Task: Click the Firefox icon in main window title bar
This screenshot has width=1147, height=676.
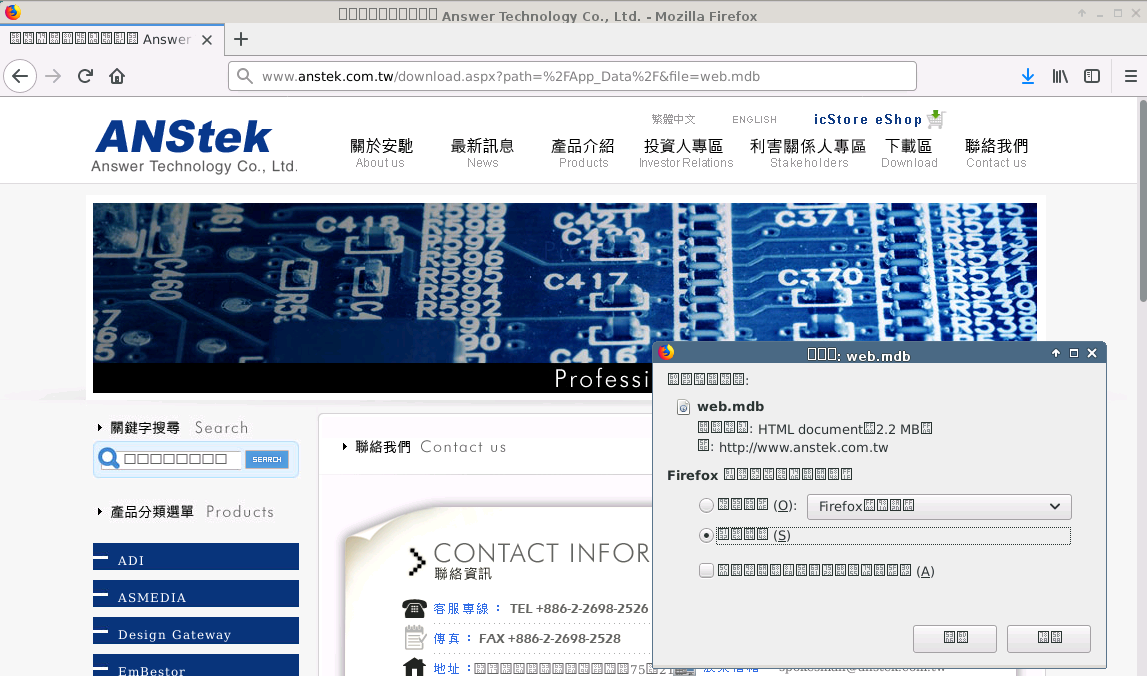Action: click(12, 12)
